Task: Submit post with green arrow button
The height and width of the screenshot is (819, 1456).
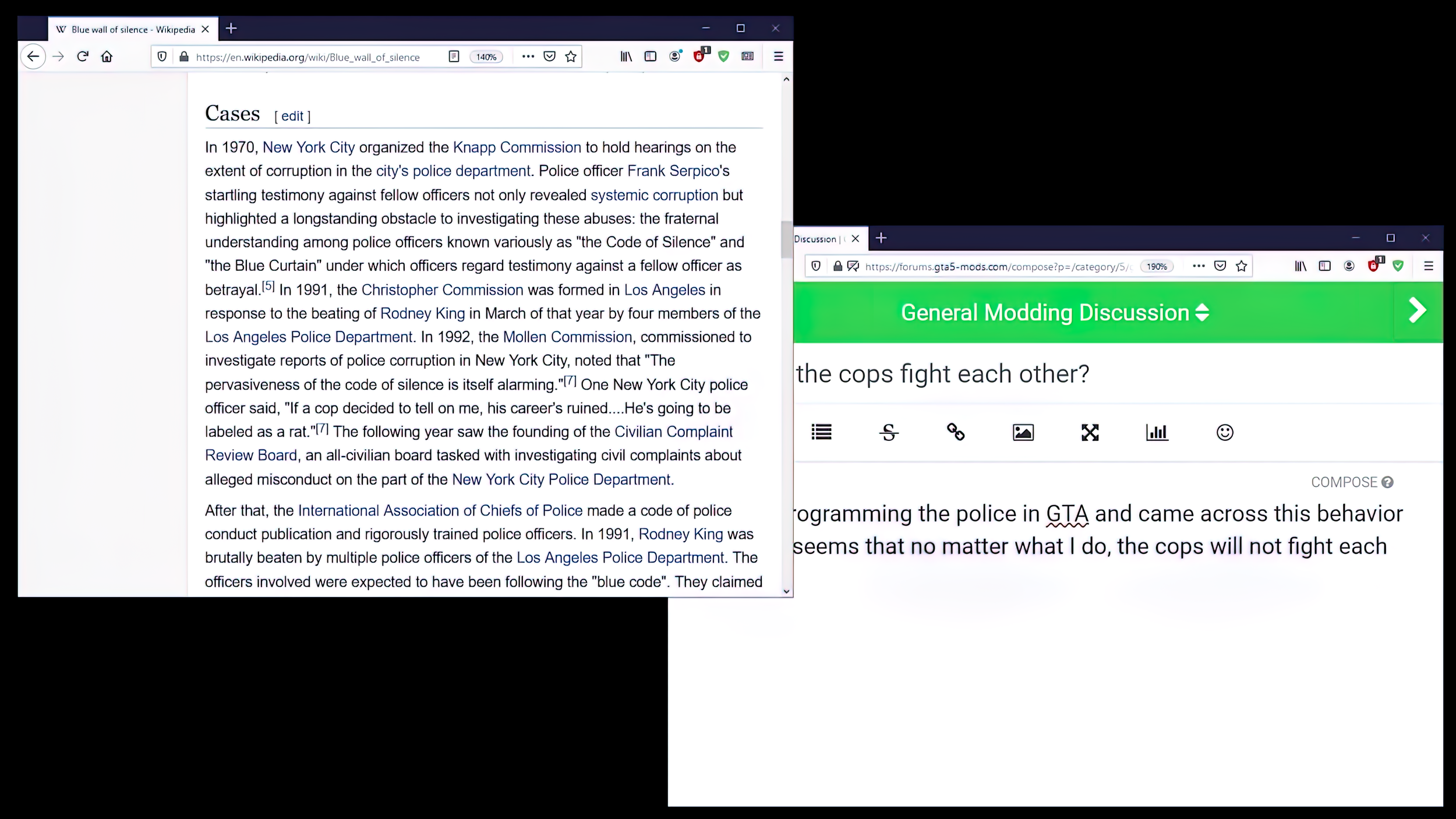Action: pyautogui.click(x=1418, y=310)
